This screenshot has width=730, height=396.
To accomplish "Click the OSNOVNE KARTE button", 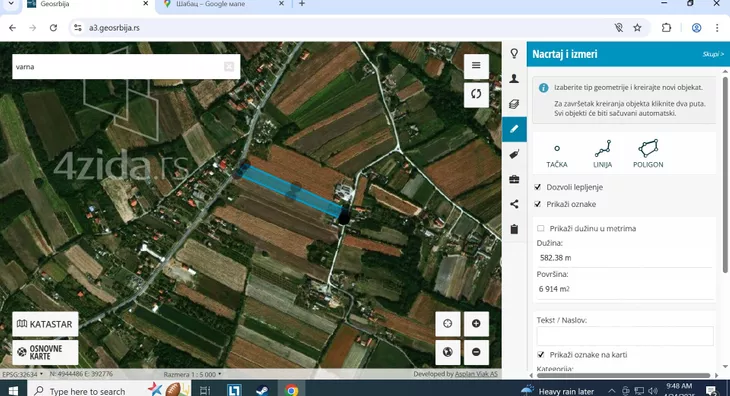I will pos(45,352).
